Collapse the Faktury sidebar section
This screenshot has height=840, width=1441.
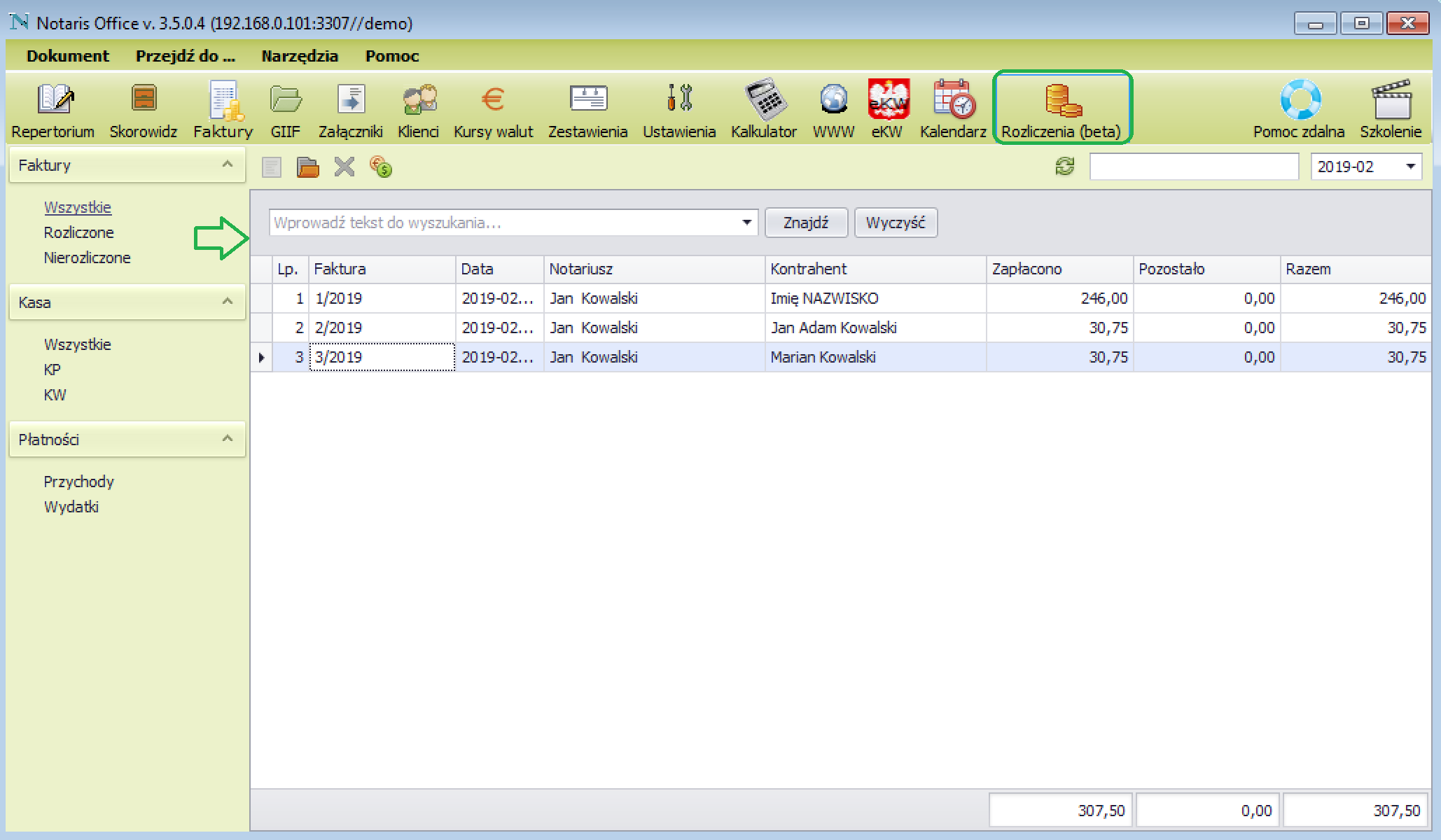tap(227, 164)
